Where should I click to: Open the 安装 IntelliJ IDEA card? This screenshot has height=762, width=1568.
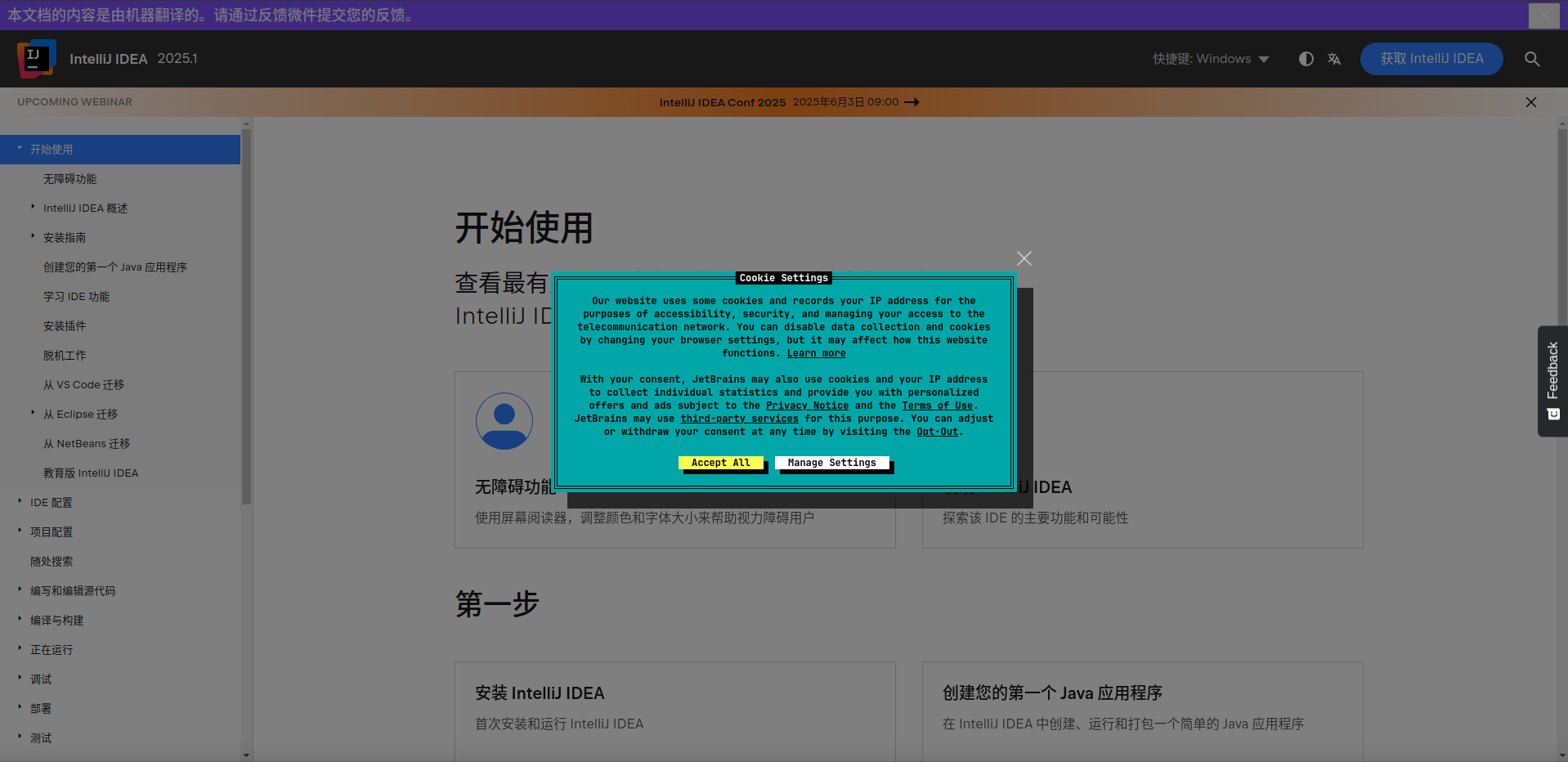675,711
